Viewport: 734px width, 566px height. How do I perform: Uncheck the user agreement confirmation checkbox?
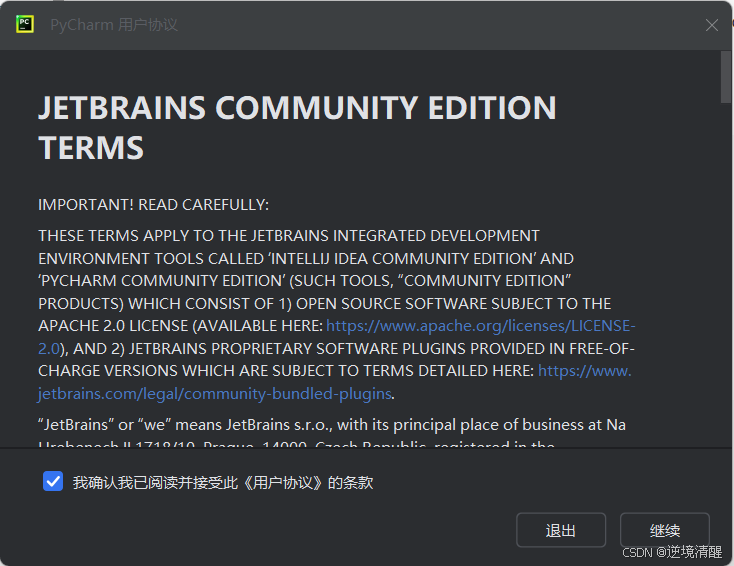point(53,481)
